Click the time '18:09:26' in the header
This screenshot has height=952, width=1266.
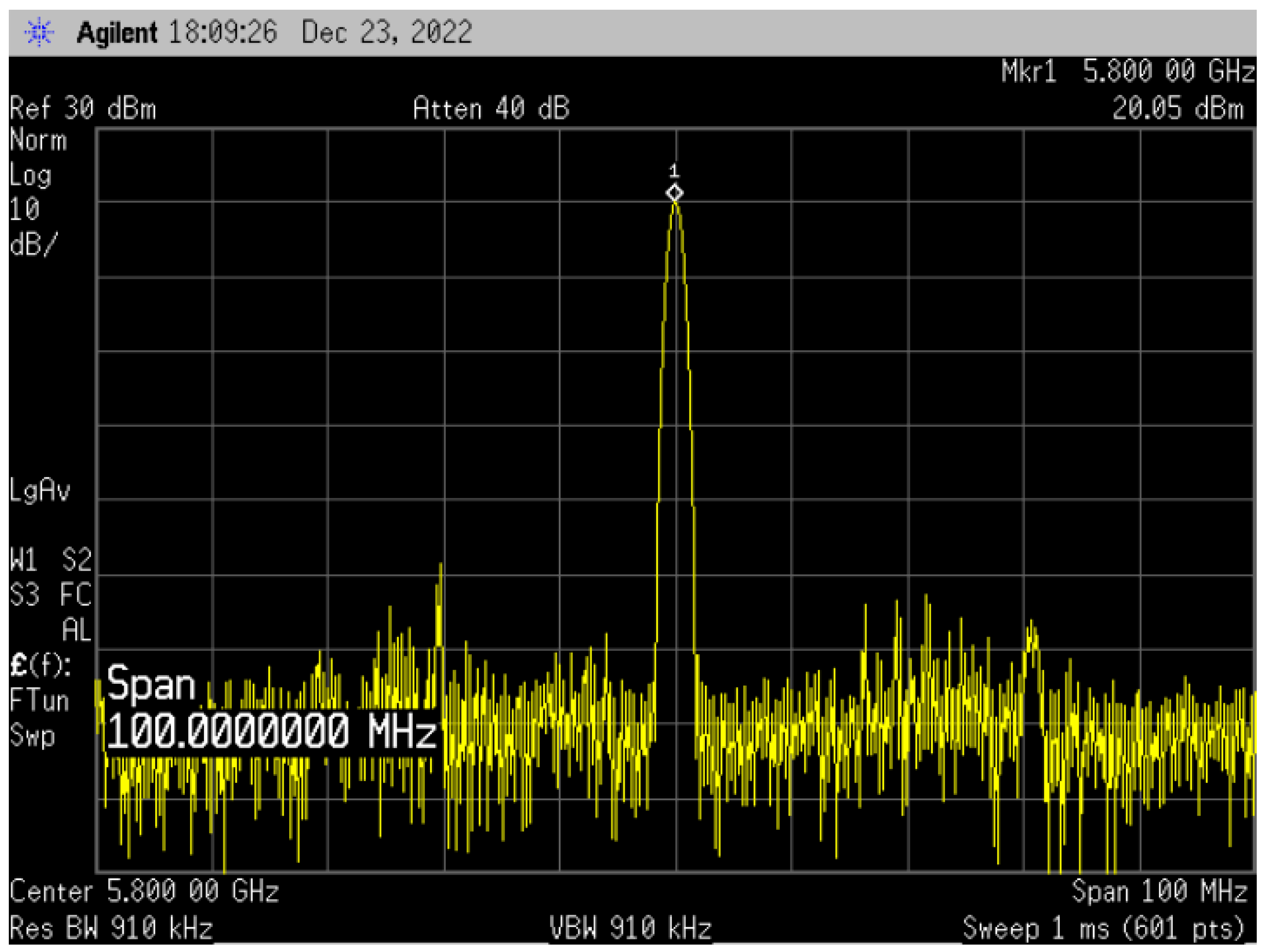[x=223, y=32]
